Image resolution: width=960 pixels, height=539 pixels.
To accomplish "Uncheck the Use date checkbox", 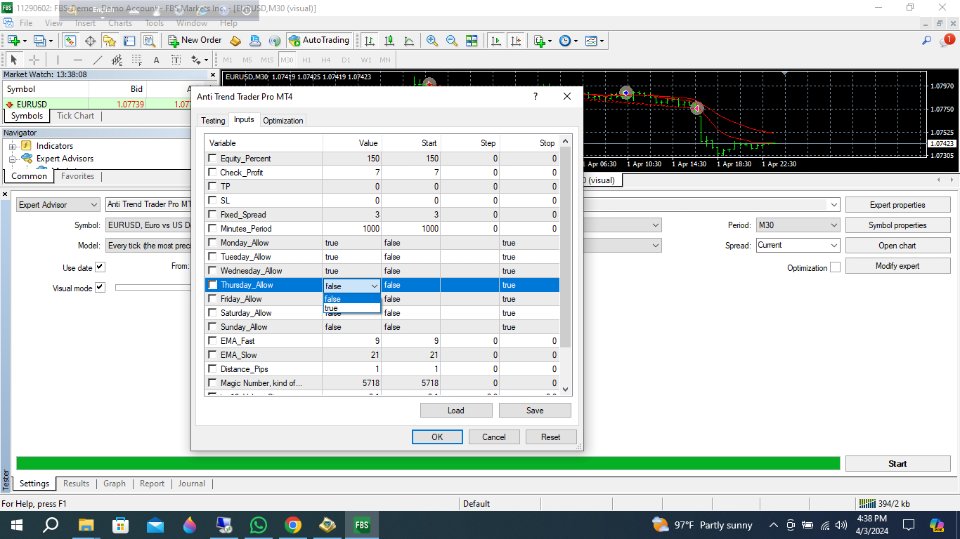I will pyautogui.click(x=100, y=267).
